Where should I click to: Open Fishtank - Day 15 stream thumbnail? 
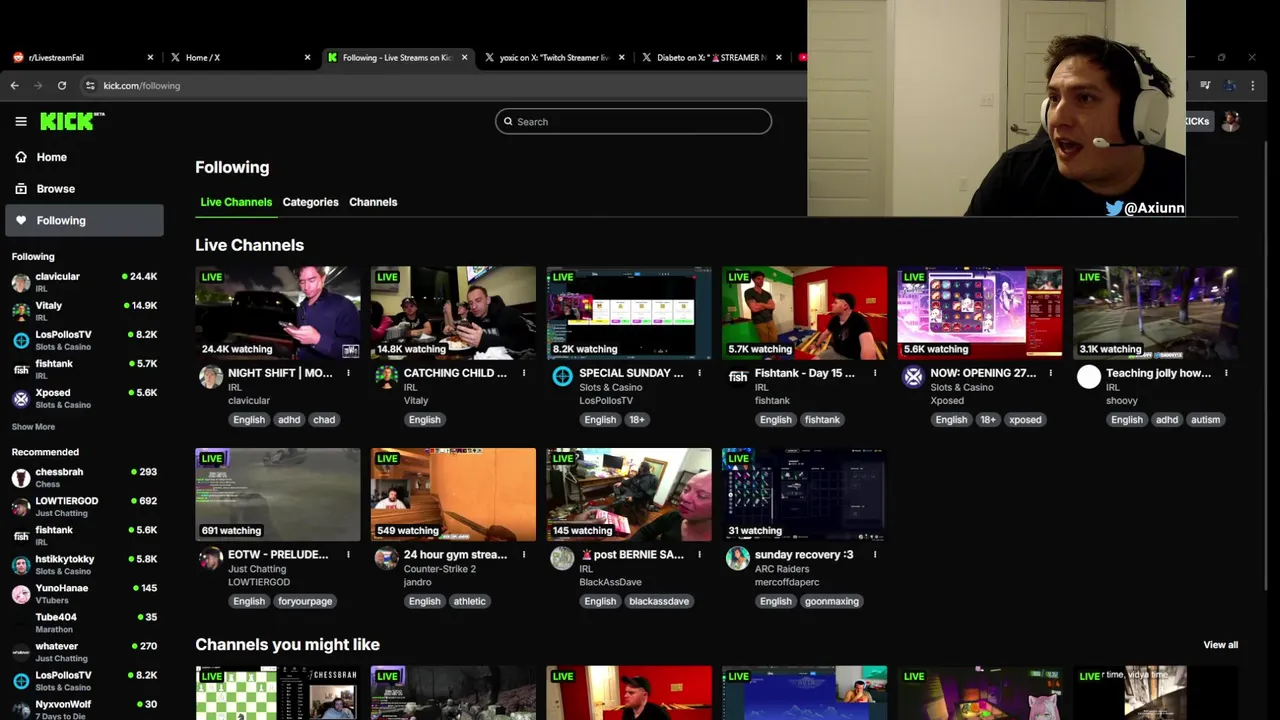[804, 313]
